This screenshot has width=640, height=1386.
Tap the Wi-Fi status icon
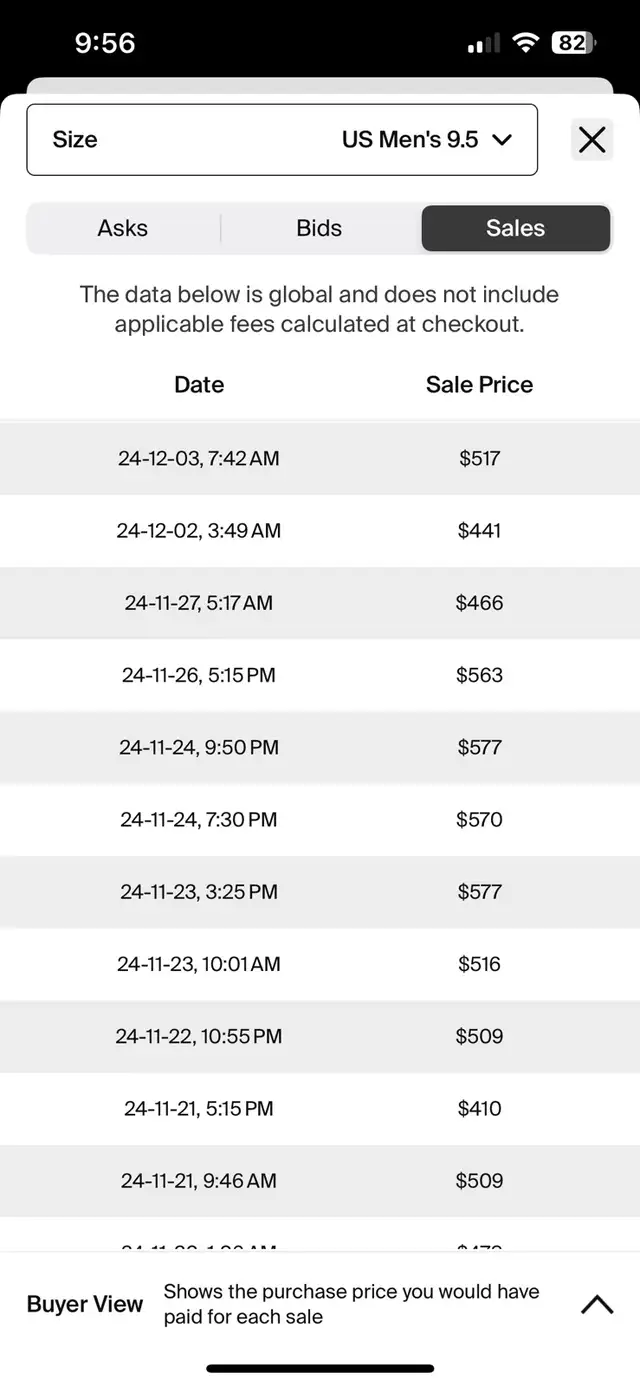point(525,43)
